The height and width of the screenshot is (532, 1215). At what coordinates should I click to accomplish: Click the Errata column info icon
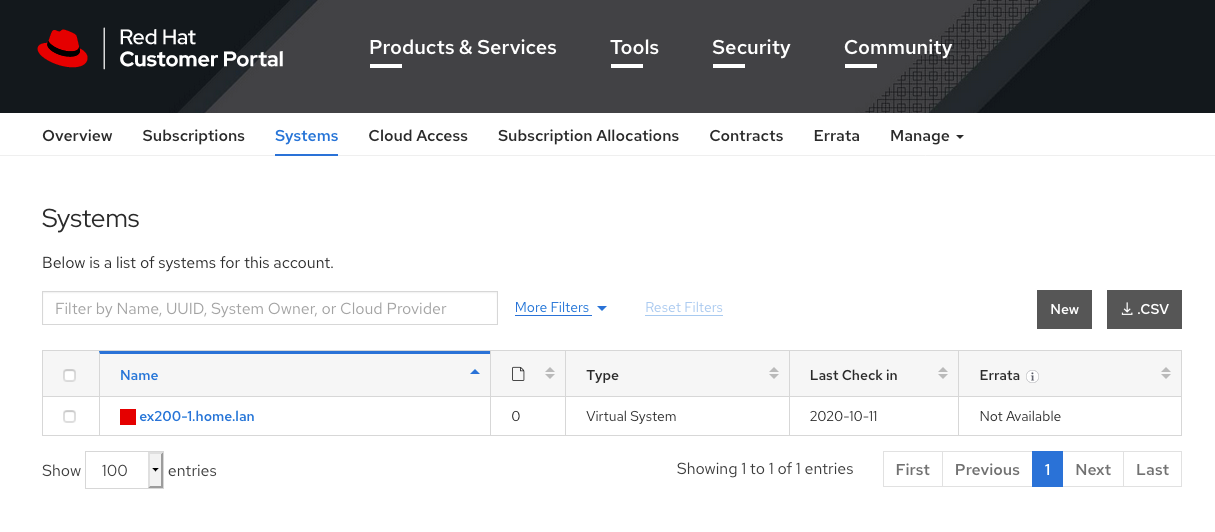(x=1033, y=377)
